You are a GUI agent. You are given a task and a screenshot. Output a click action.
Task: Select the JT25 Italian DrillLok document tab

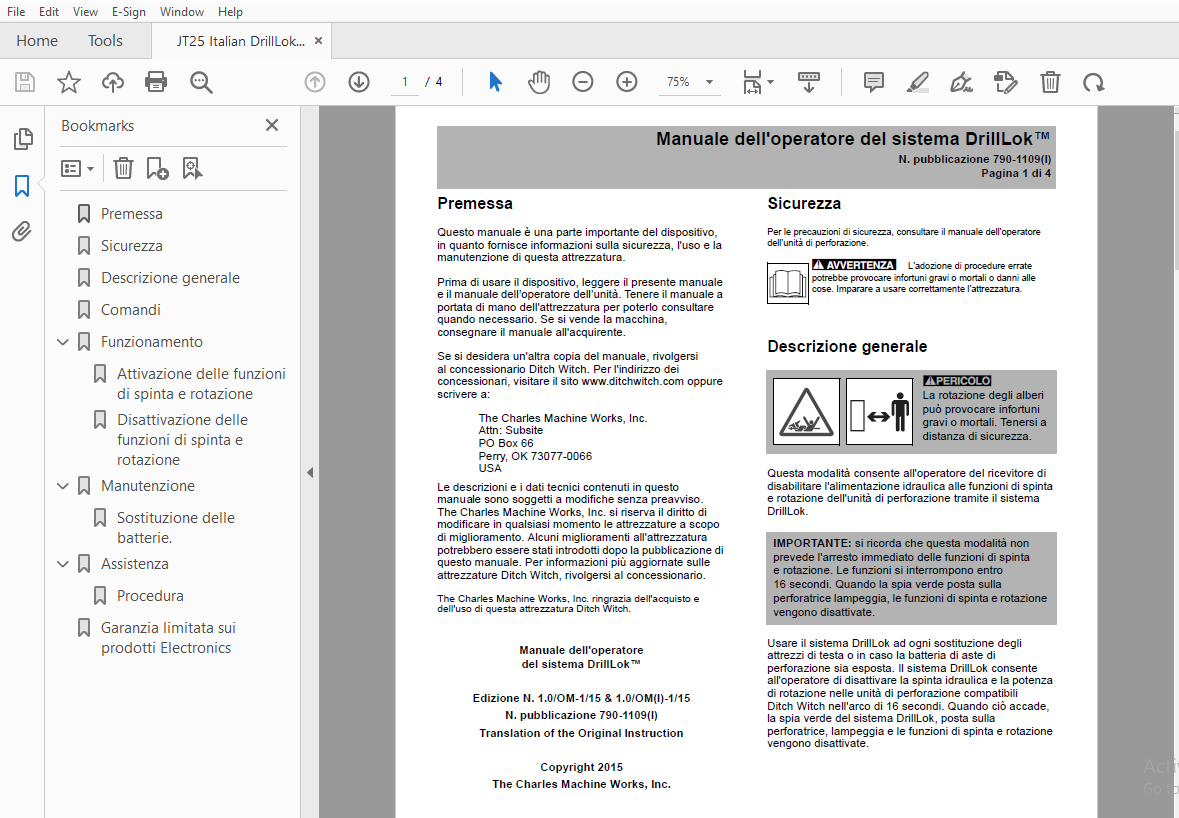[241, 41]
